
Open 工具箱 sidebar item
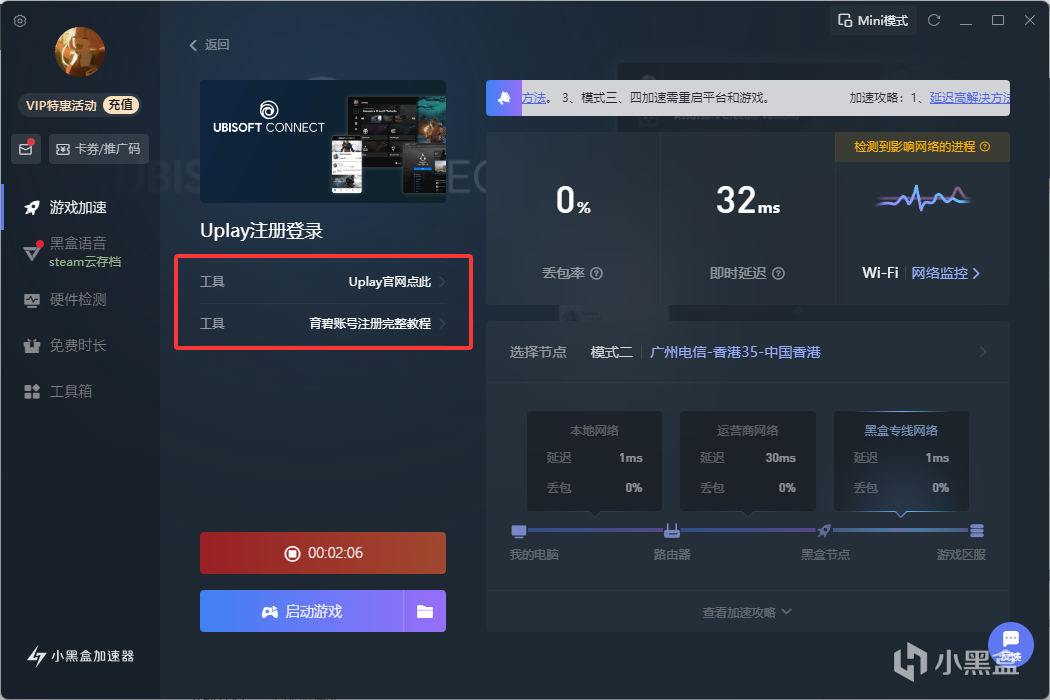pyautogui.click(x=58, y=391)
